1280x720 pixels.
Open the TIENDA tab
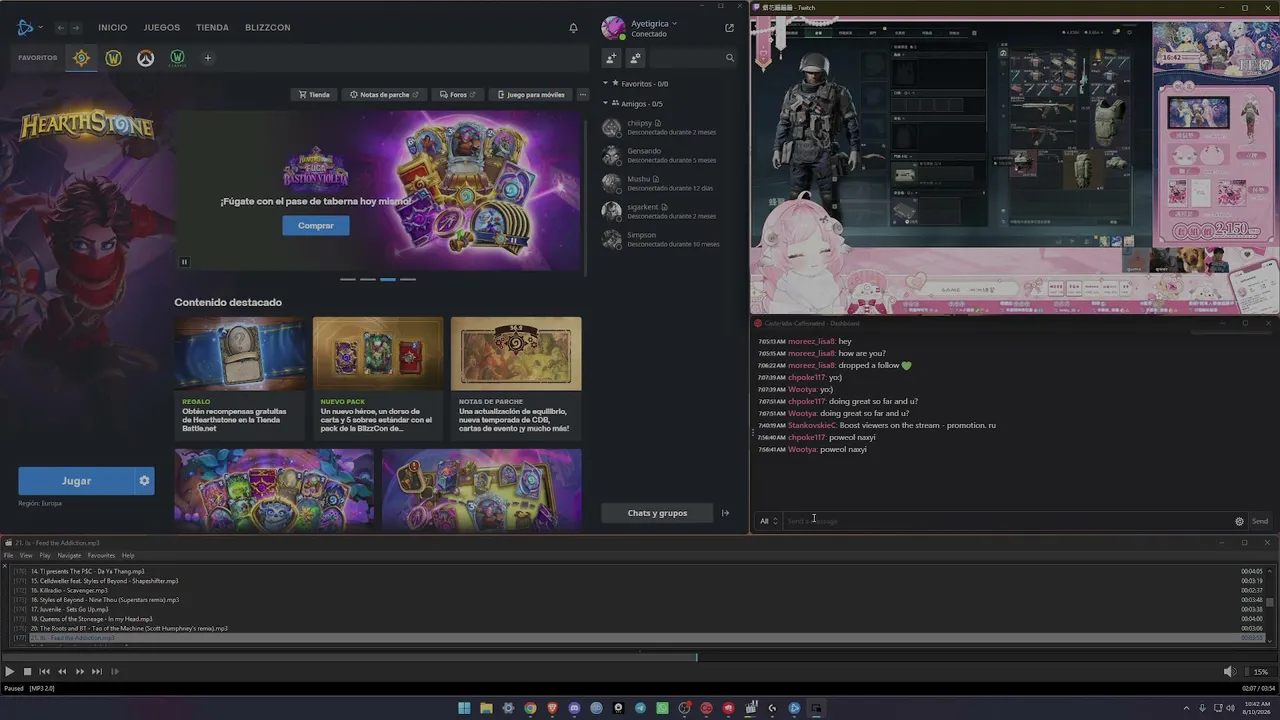click(213, 28)
